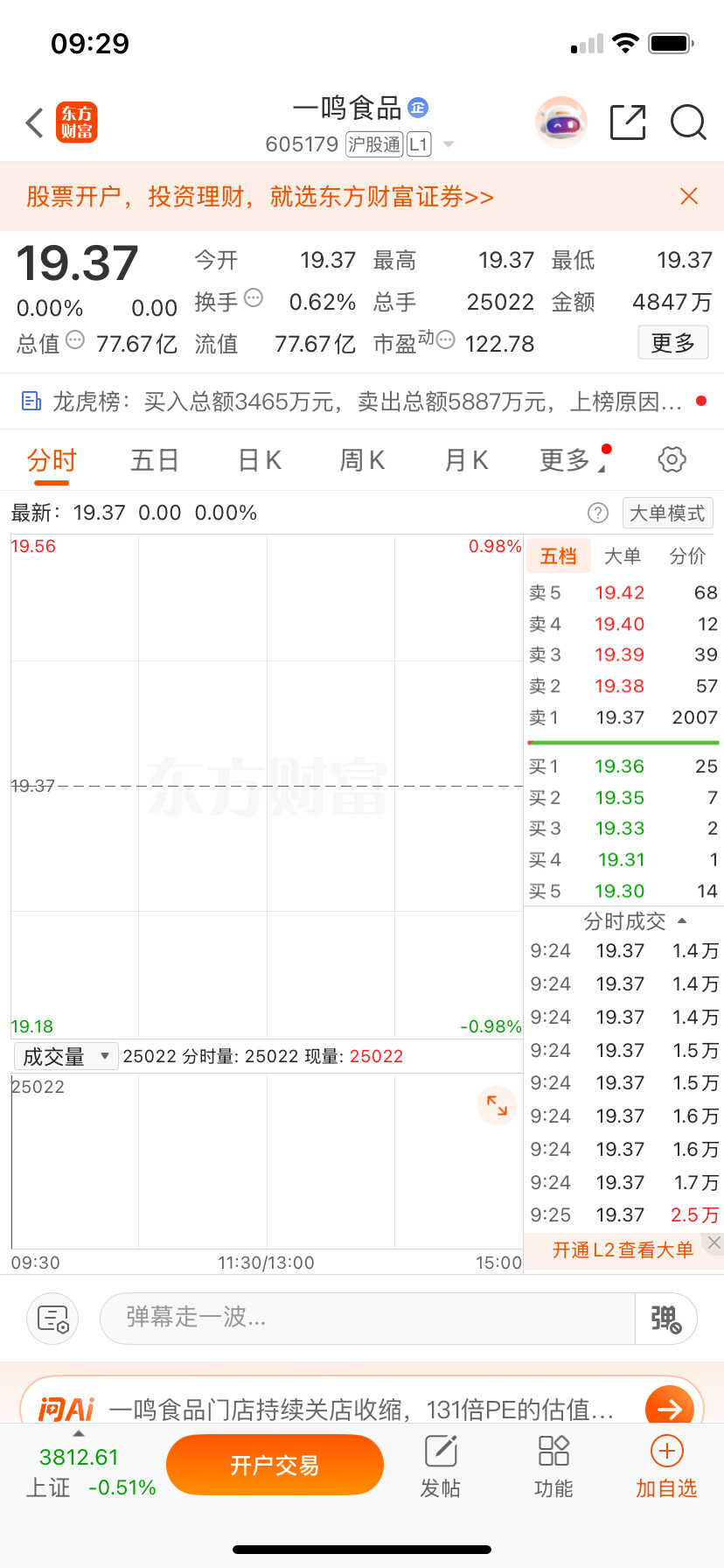Expand the index bar above 3812.61
The width and height of the screenshot is (724, 1568).
pyautogui.click(x=79, y=1433)
